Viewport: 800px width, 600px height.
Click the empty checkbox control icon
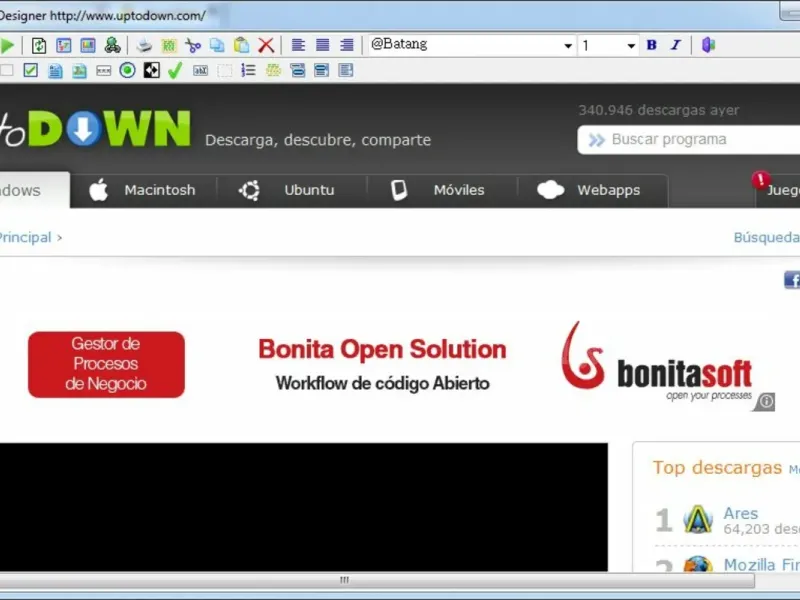(x=7, y=70)
